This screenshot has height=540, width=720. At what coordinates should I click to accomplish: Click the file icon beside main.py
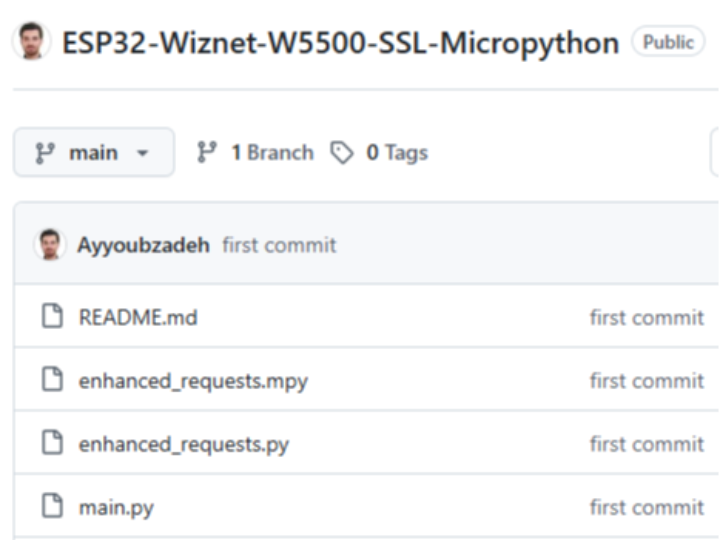tap(51, 507)
